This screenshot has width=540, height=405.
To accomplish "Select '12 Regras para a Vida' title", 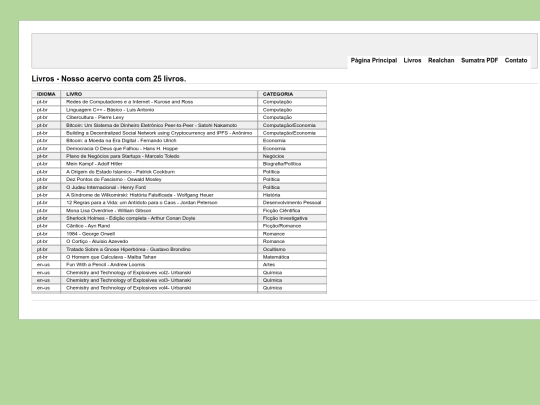I will (142, 203).
